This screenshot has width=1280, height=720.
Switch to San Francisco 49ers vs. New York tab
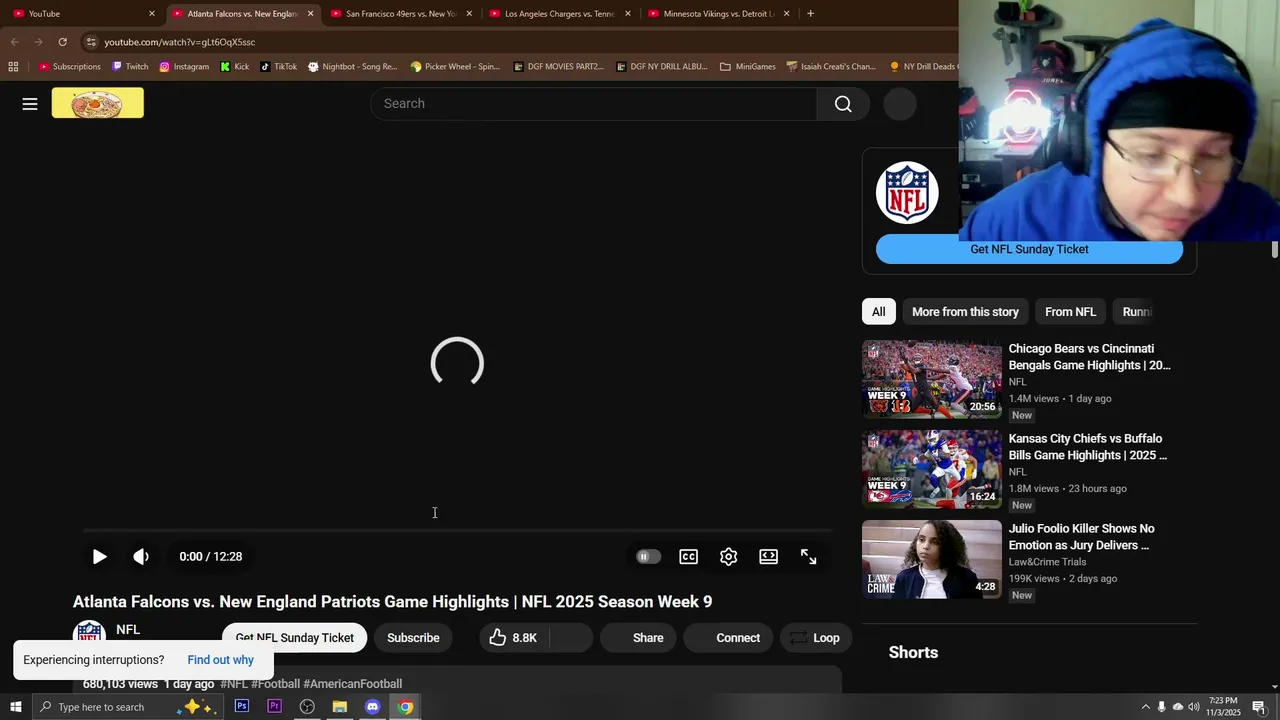point(400,14)
